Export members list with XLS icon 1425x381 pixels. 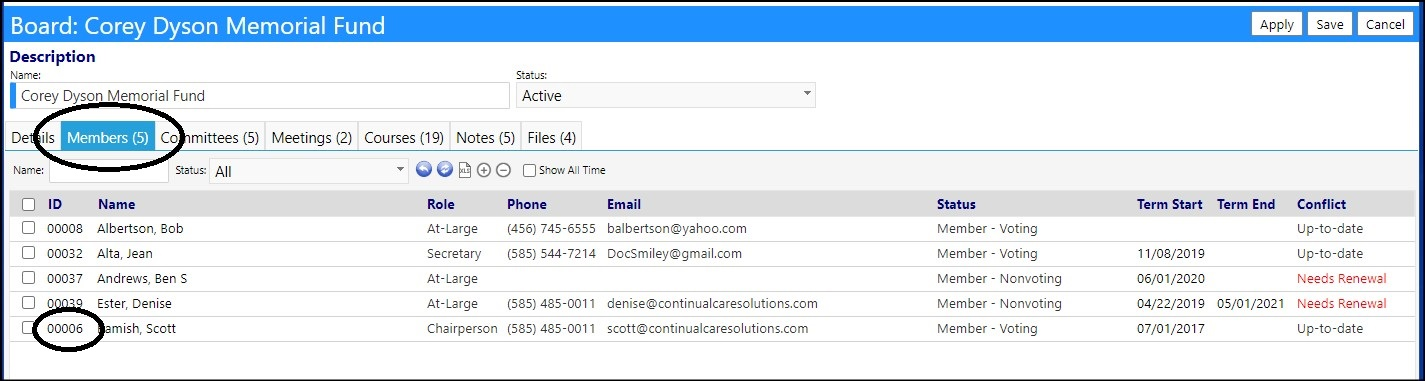tap(465, 171)
